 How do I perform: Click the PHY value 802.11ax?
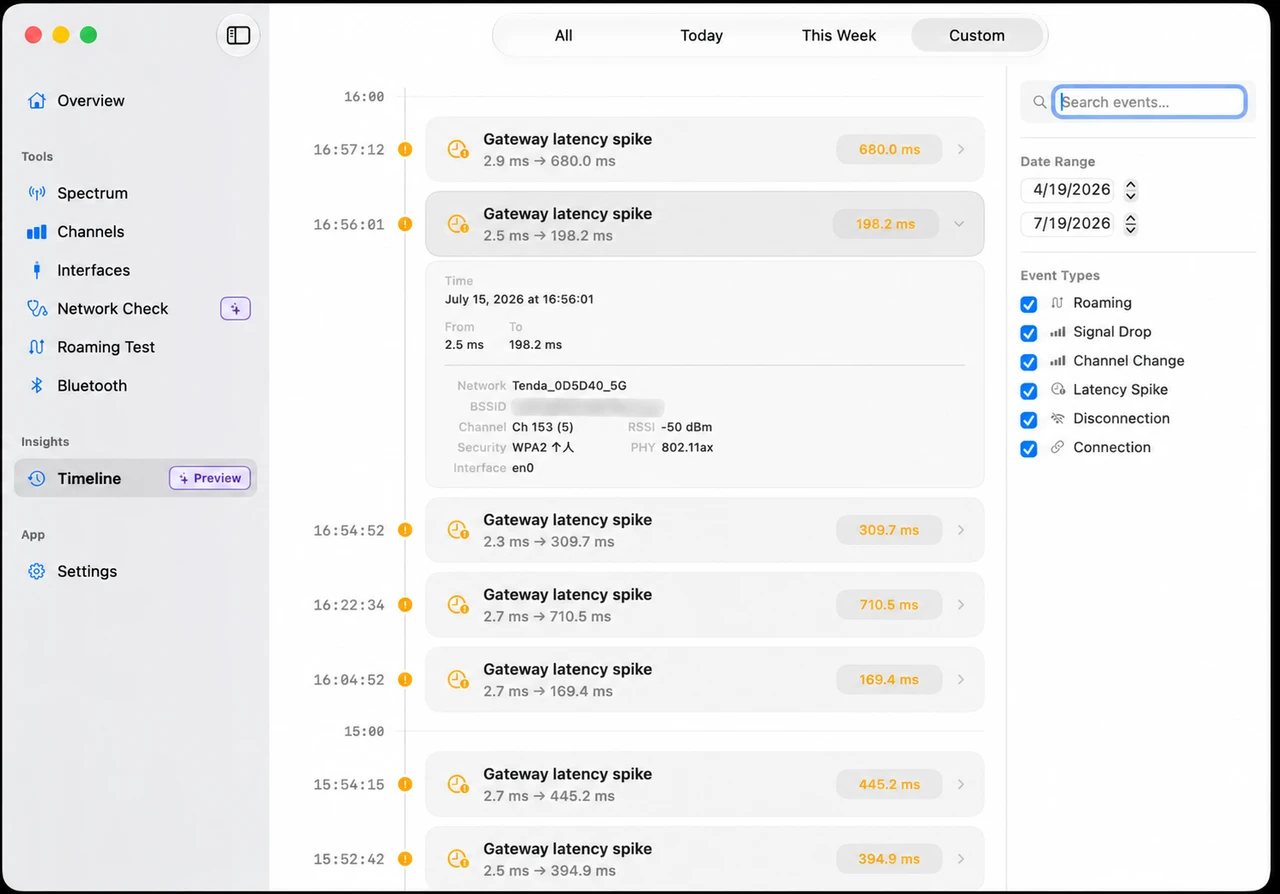point(687,448)
